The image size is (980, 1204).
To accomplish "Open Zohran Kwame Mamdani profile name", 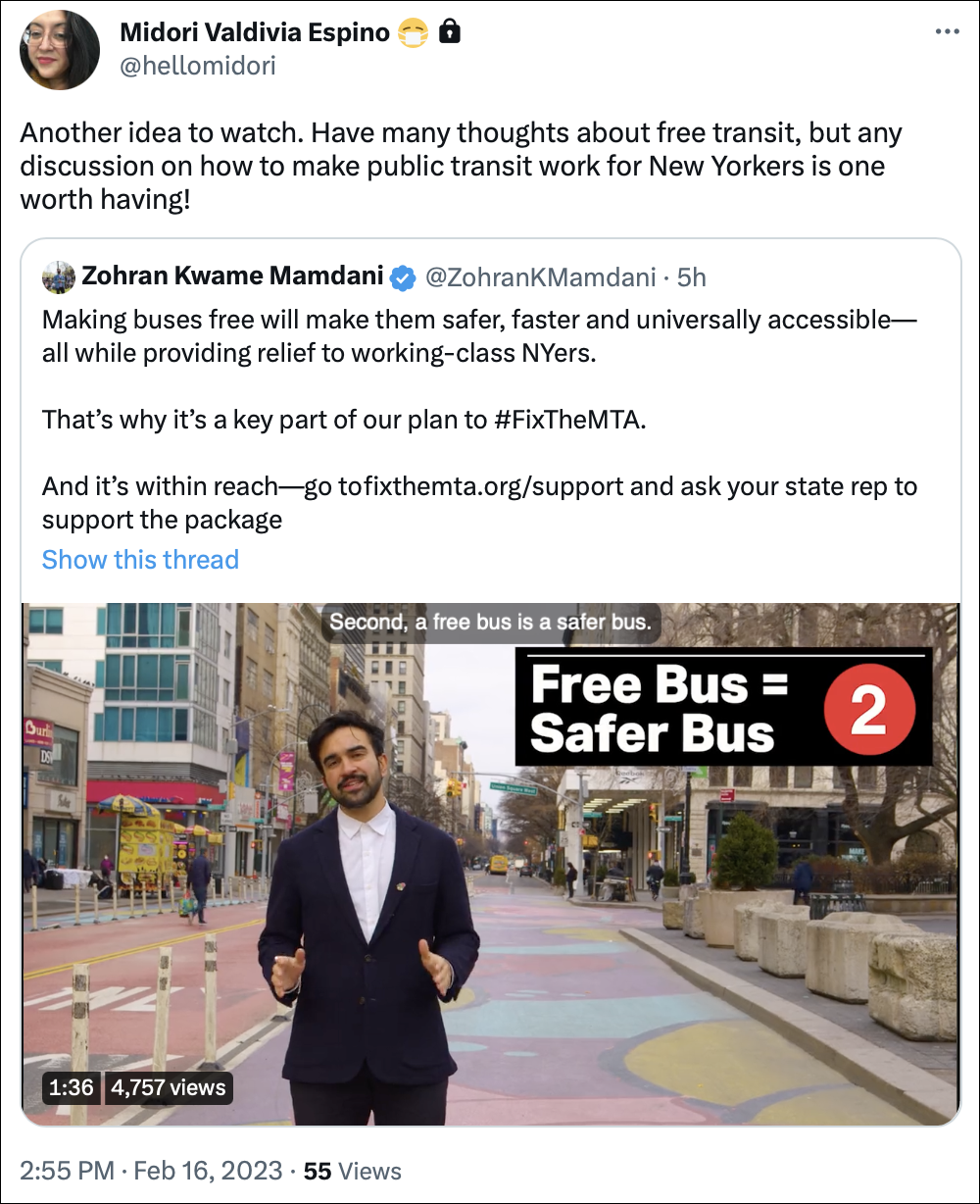I will point(232,277).
